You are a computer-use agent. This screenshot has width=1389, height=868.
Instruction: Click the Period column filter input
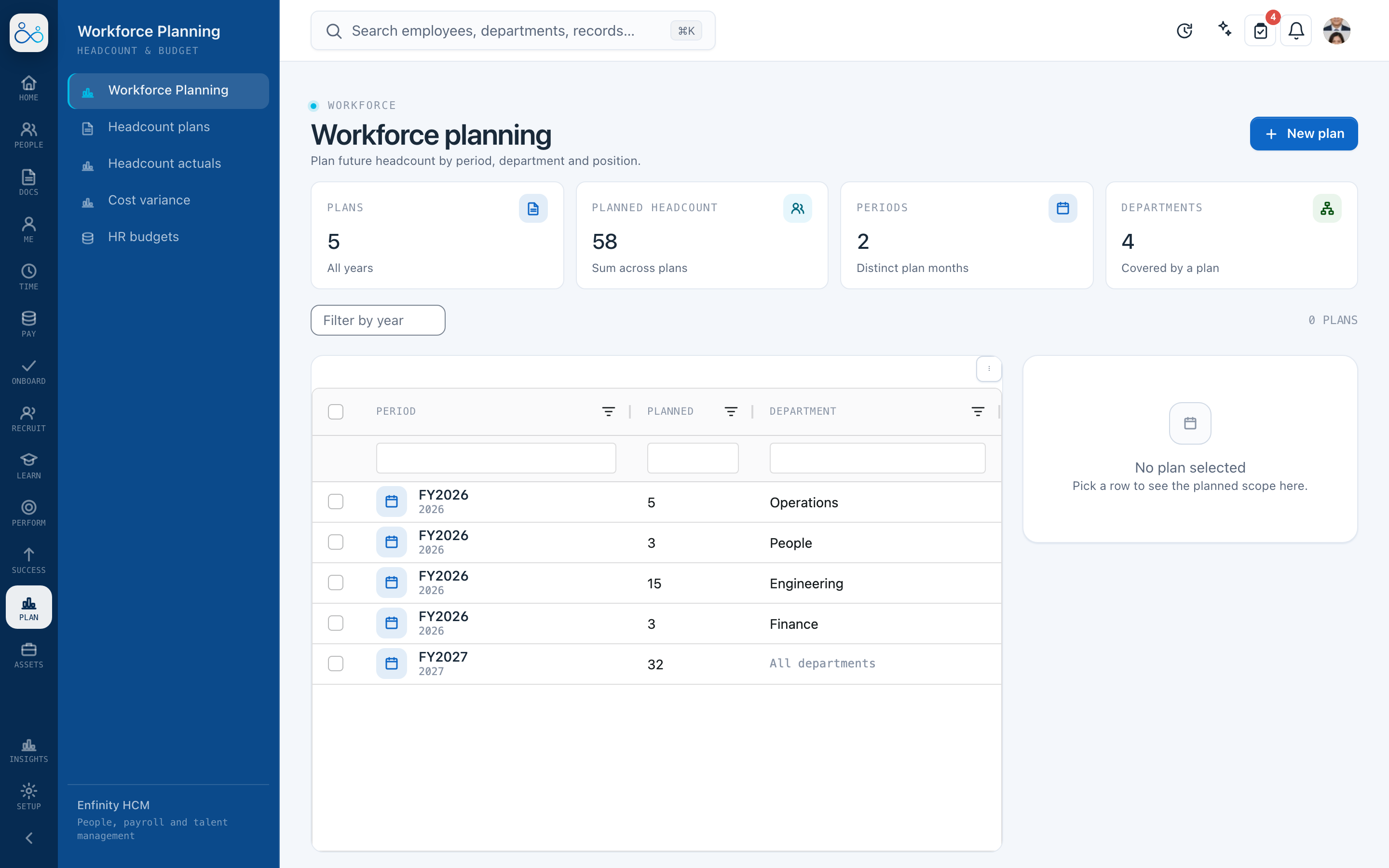[x=496, y=458]
